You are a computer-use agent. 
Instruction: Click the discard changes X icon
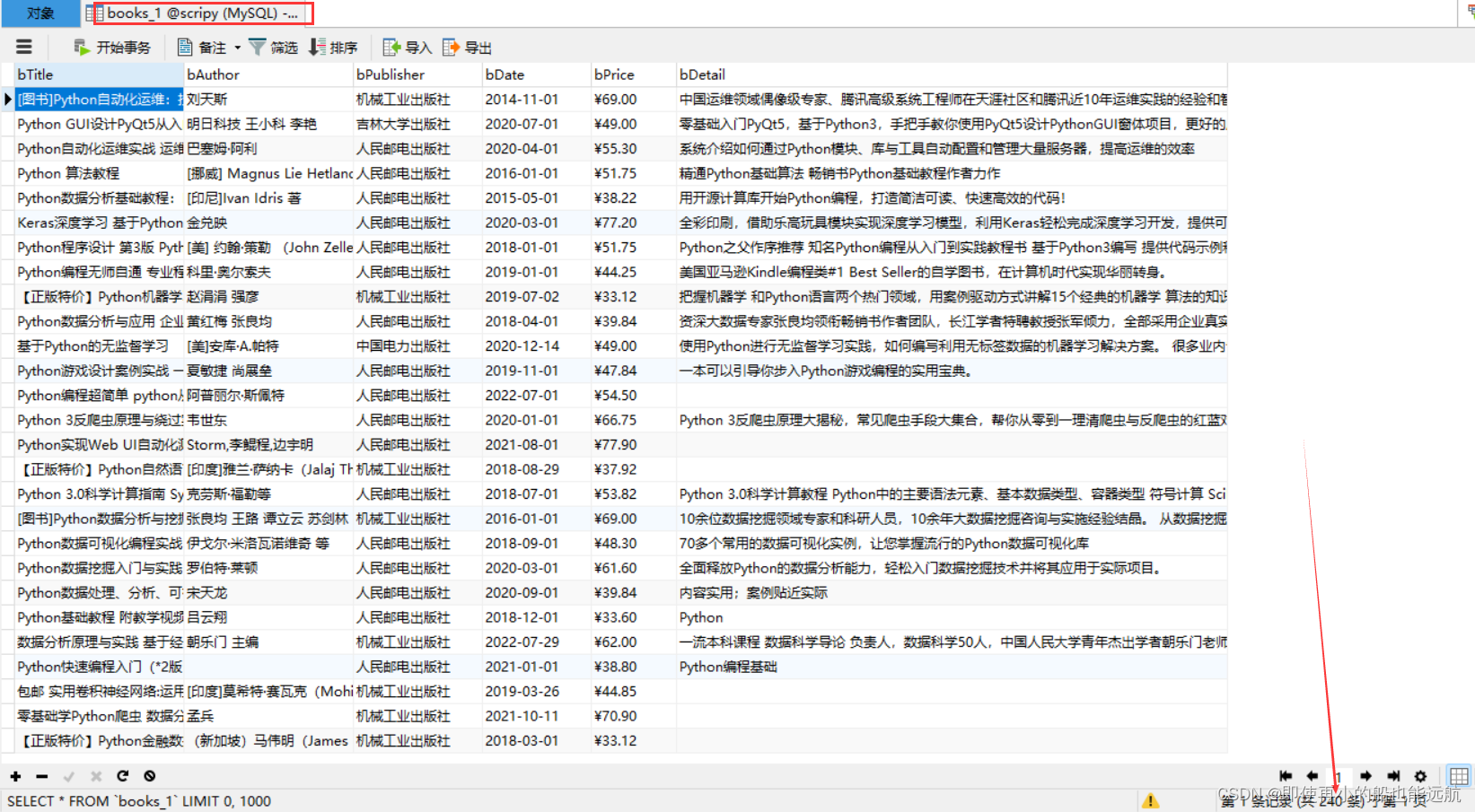pyautogui.click(x=96, y=776)
